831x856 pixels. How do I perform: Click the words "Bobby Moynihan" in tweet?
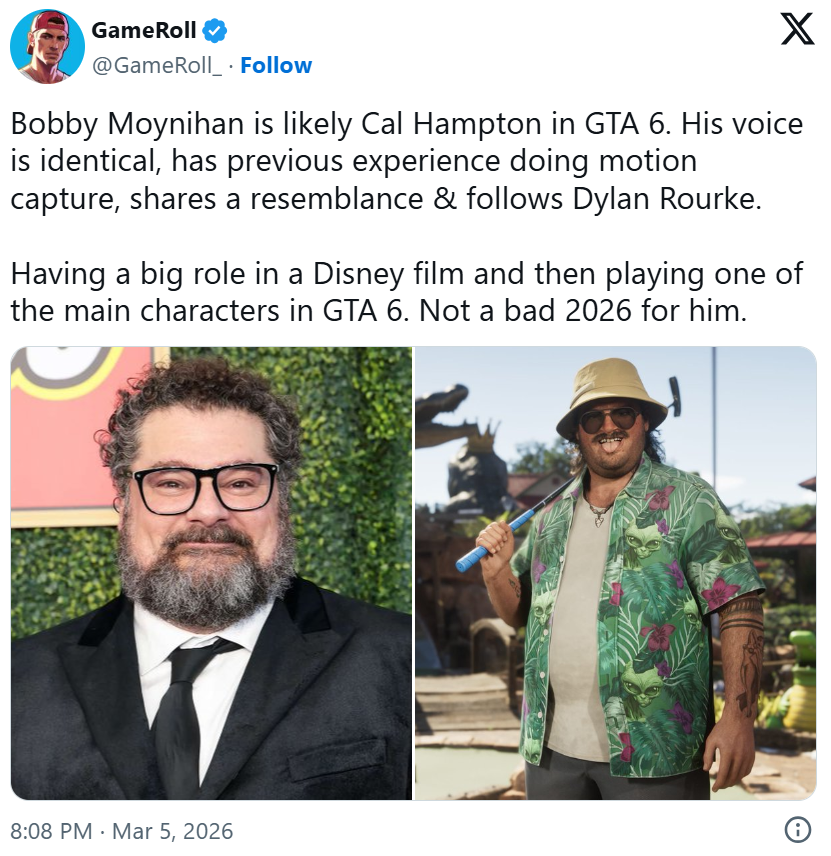tap(127, 124)
